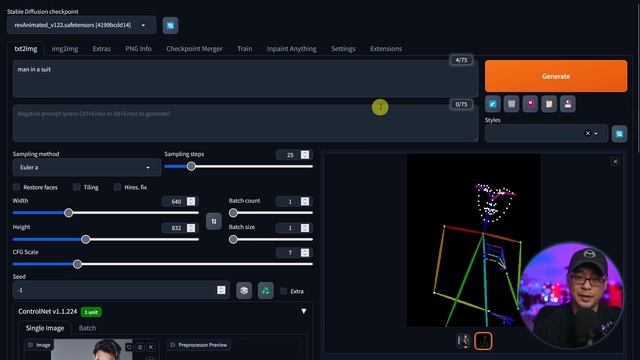640x360 pixels.
Task: Click the Batch count slider handle
Action: (233, 213)
